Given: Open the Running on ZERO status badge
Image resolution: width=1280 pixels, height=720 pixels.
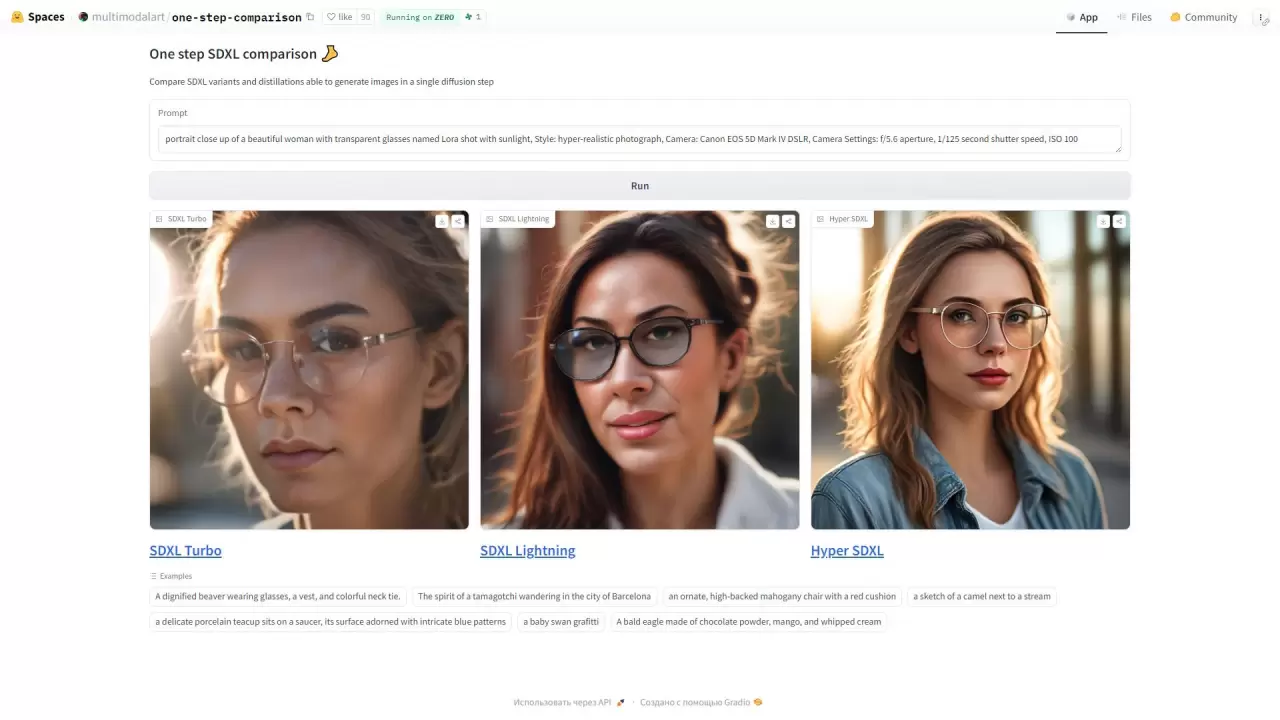Looking at the screenshot, I should [420, 17].
